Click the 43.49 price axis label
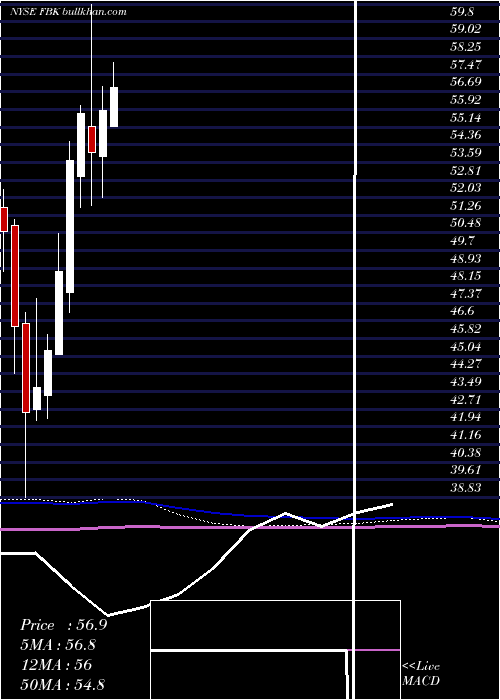Viewport: 500px width, 700px height. 465,383
